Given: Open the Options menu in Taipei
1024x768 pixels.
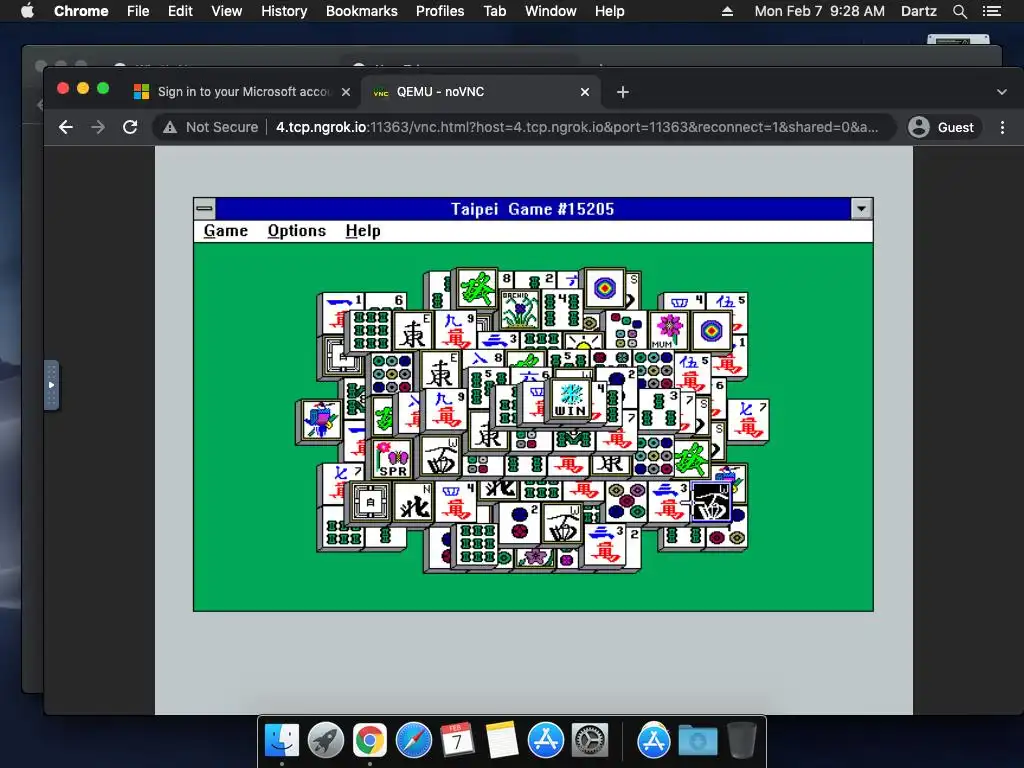Looking at the screenshot, I should (296, 231).
